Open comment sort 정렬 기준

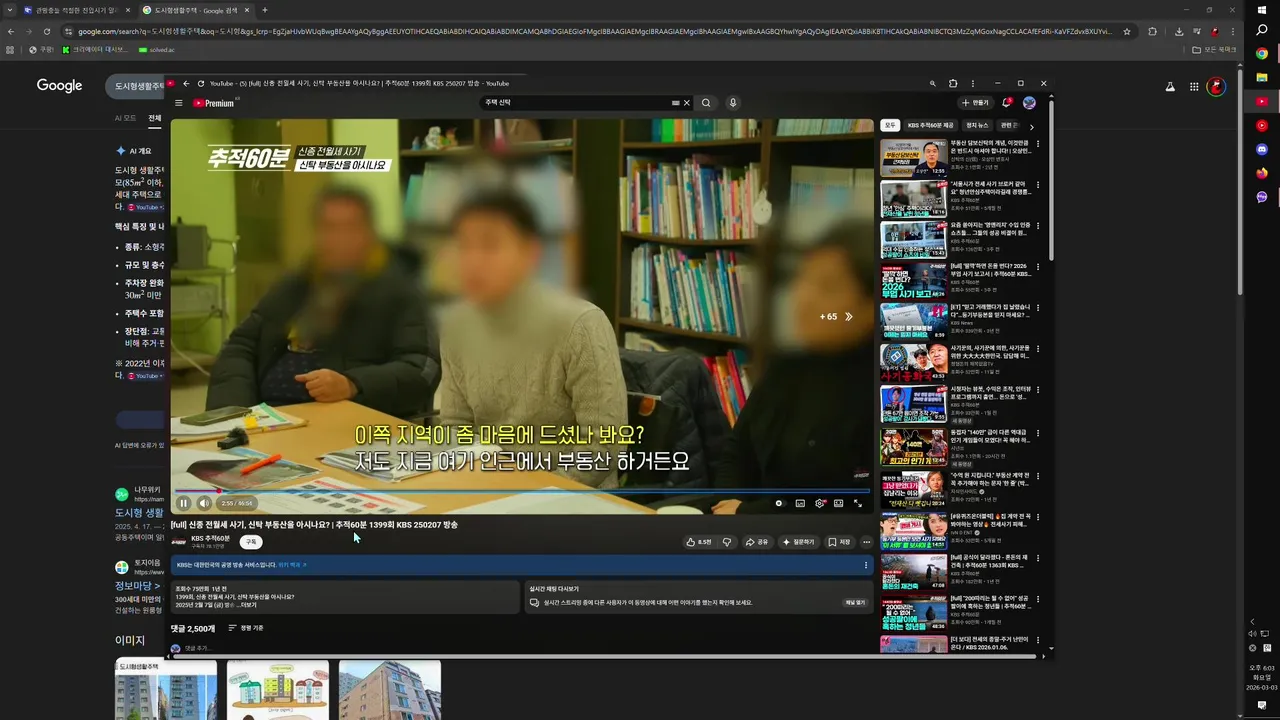(246, 628)
